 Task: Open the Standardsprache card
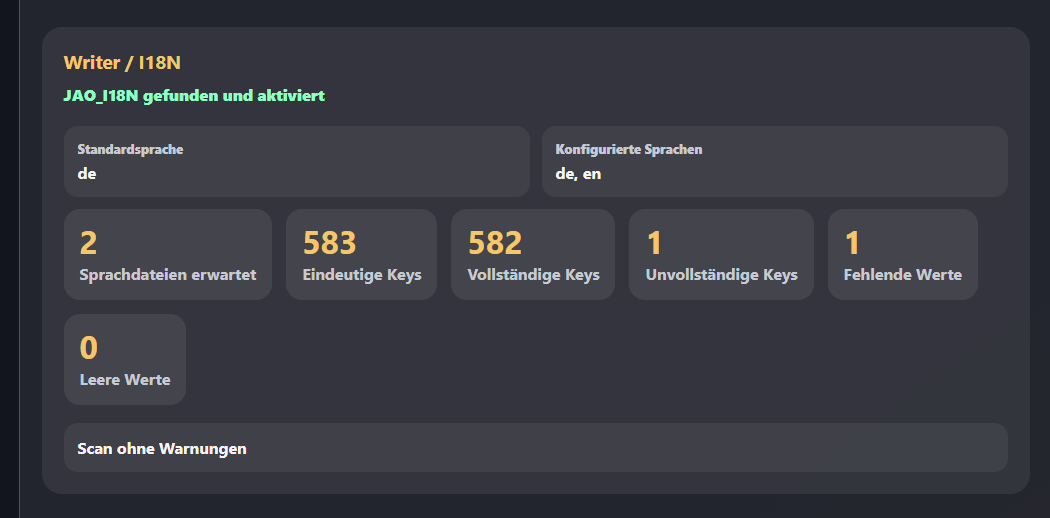(297, 161)
